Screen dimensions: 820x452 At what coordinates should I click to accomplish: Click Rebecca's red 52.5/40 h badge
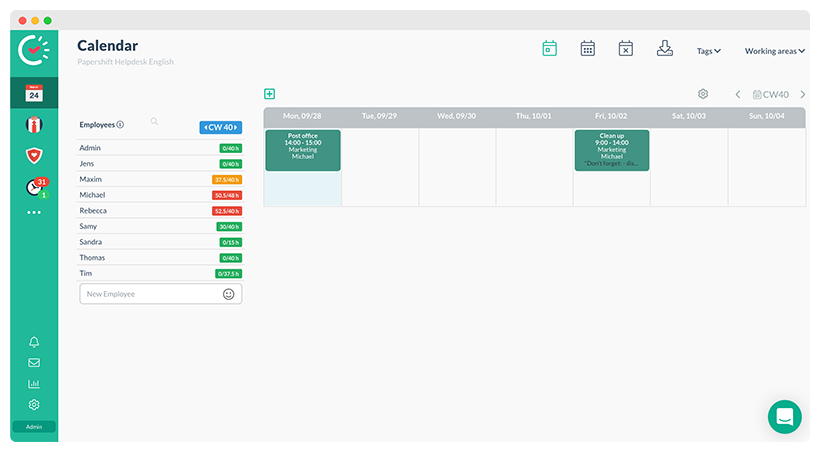click(227, 211)
